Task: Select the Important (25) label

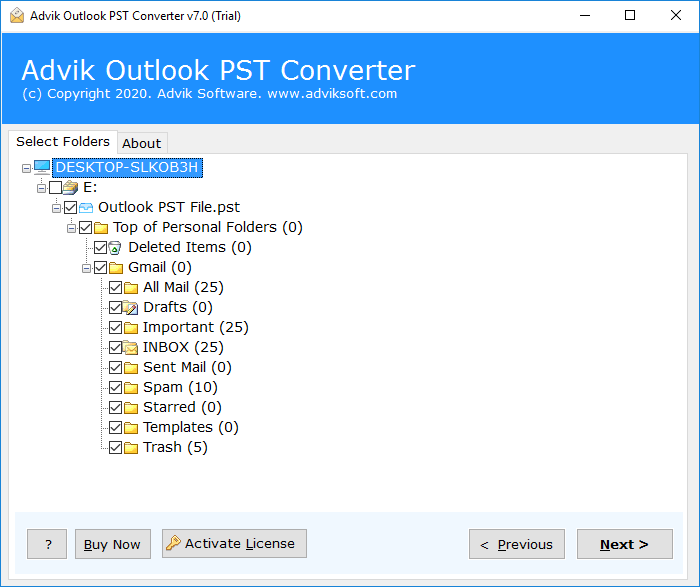Action: coord(196,327)
